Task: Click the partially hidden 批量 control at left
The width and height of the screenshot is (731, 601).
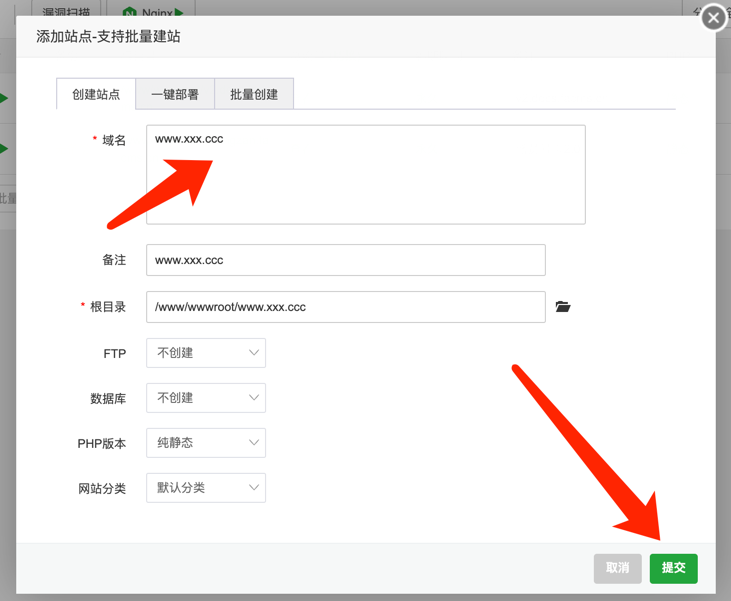Action: [7, 198]
